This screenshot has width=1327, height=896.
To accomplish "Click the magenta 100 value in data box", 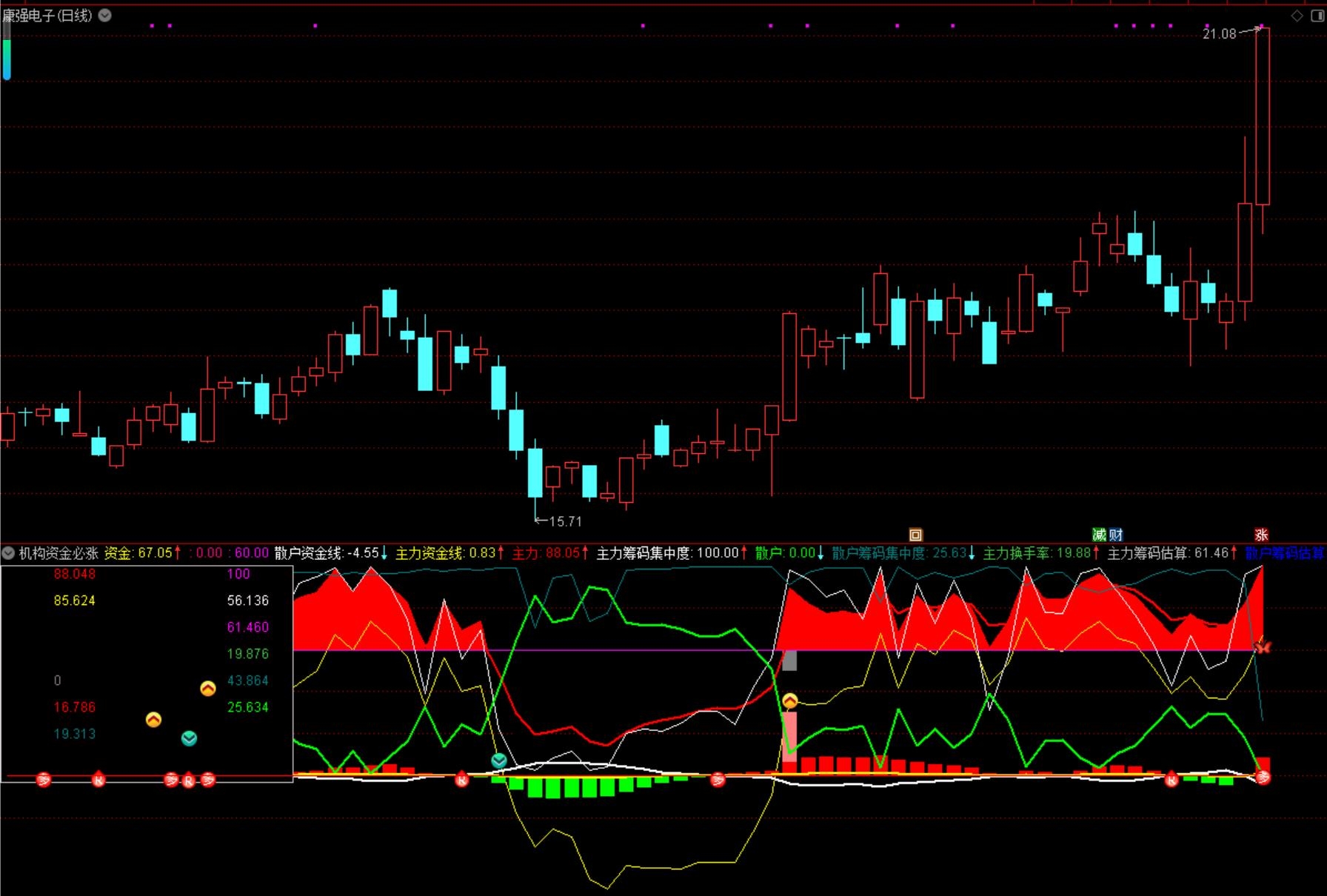I will point(238,574).
